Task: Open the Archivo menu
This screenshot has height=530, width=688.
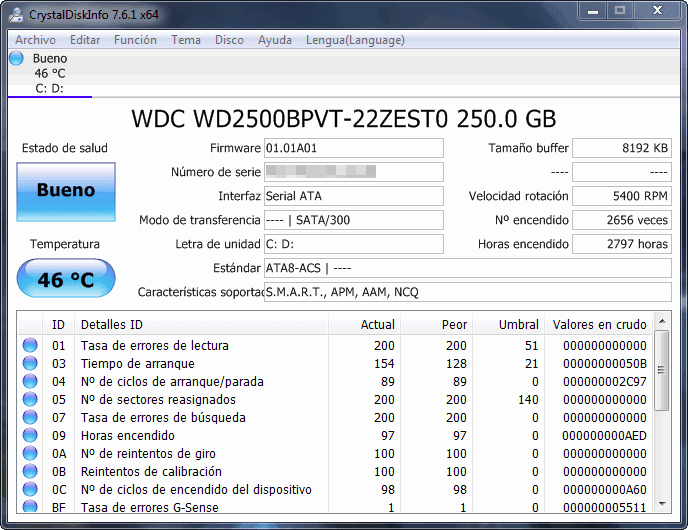Action: click(x=36, y=40)
